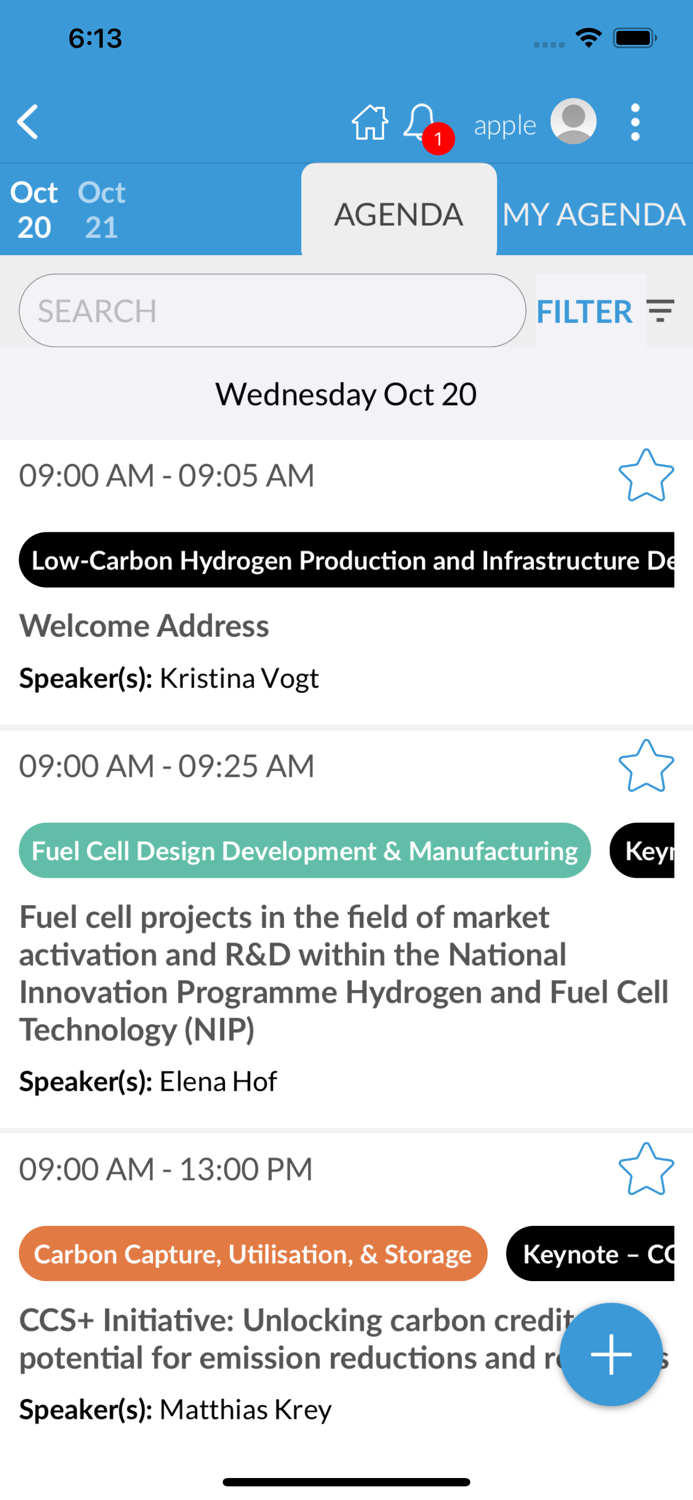Tap the back arrow to go back

27,121
